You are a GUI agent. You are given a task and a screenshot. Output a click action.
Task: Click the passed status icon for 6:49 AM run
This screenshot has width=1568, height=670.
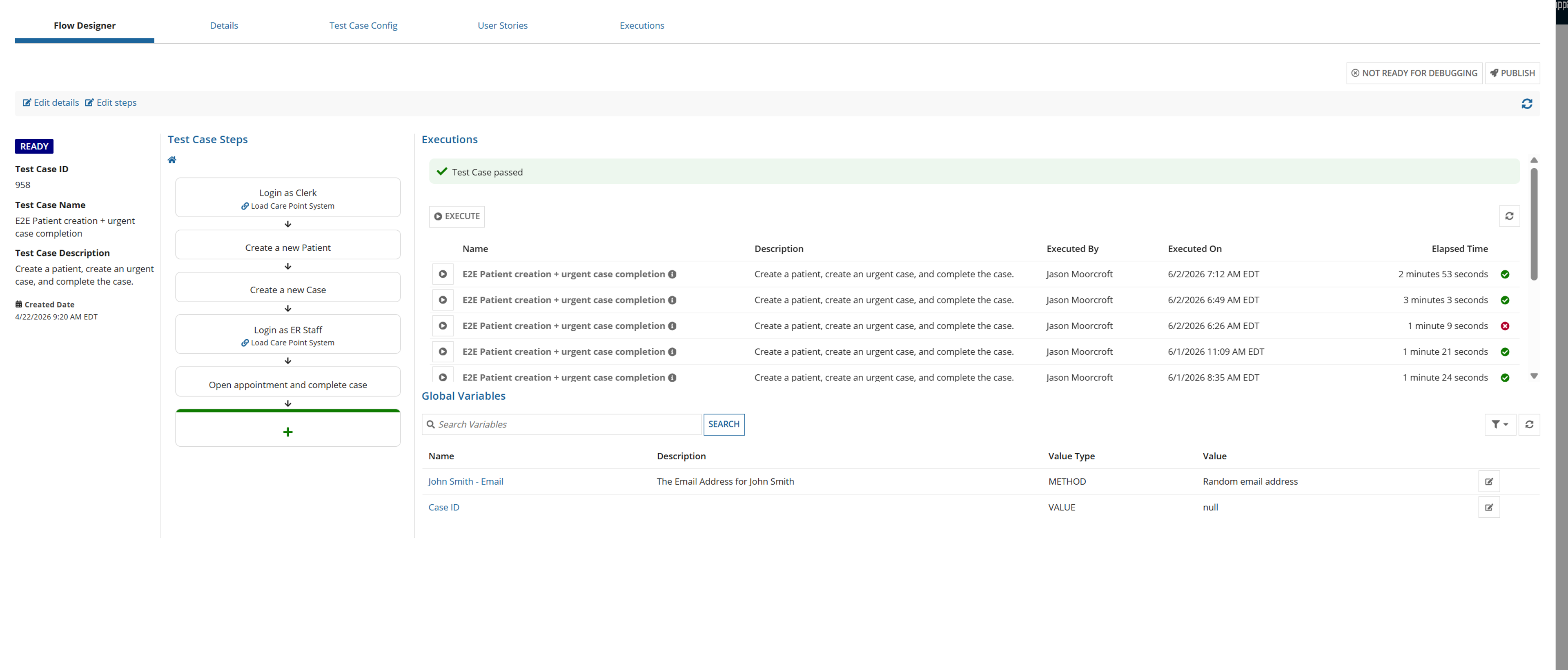[x=1505, y=300]
